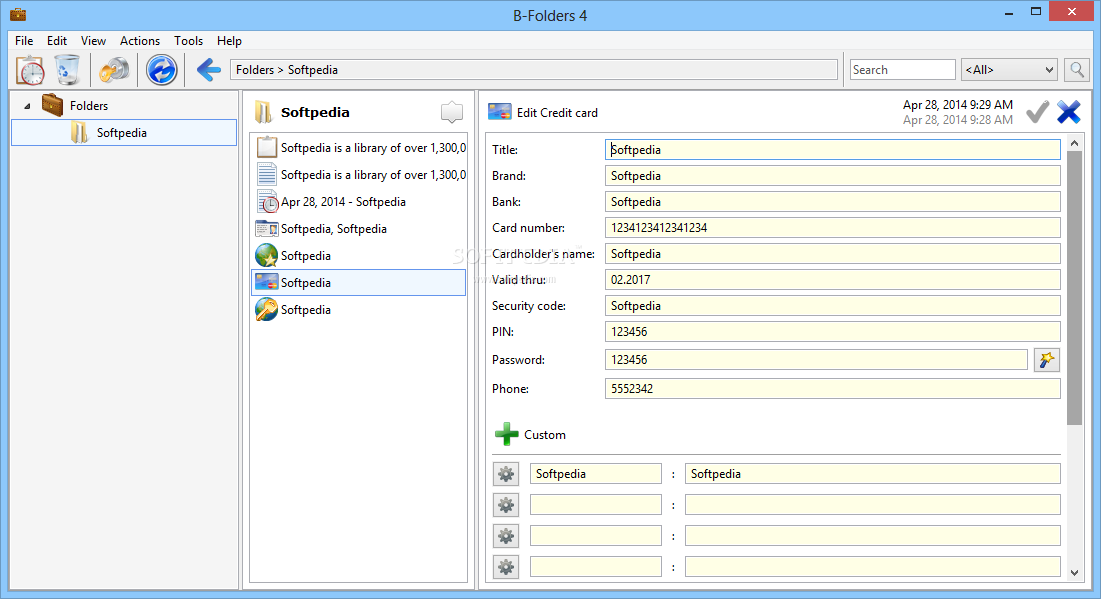Select the key password Softpedia item
Viewport: 1101px width, 599px height.
[358, 310]
